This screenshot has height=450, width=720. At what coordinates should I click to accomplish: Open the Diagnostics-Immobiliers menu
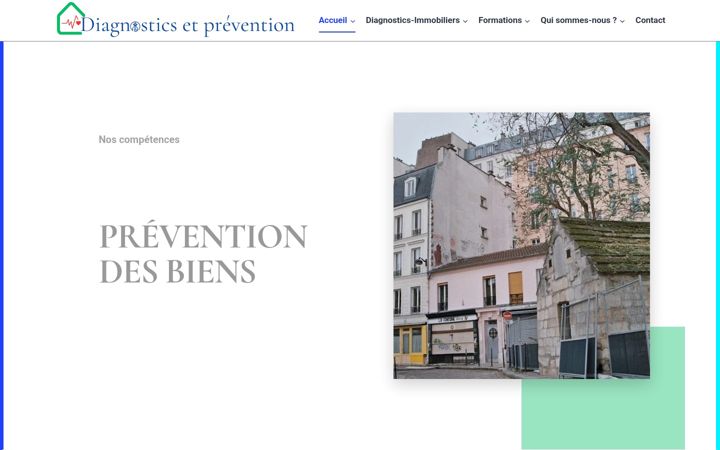pyautogui.click(x=412, y=20)
